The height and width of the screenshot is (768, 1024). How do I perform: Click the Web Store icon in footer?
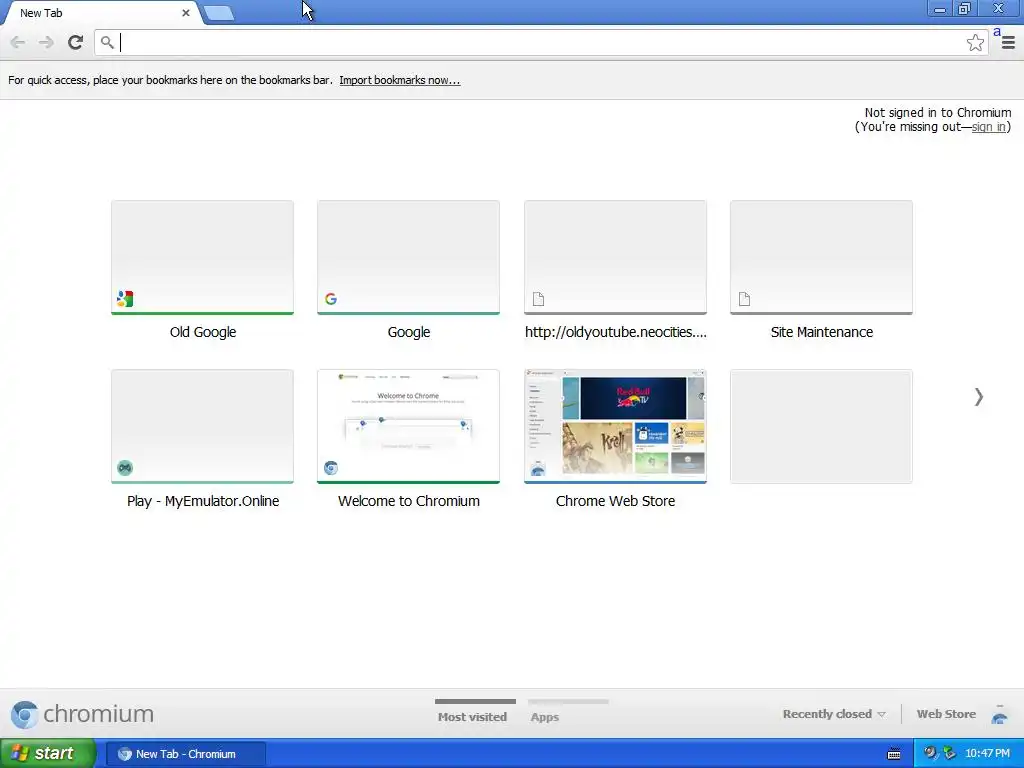(999, 714)
